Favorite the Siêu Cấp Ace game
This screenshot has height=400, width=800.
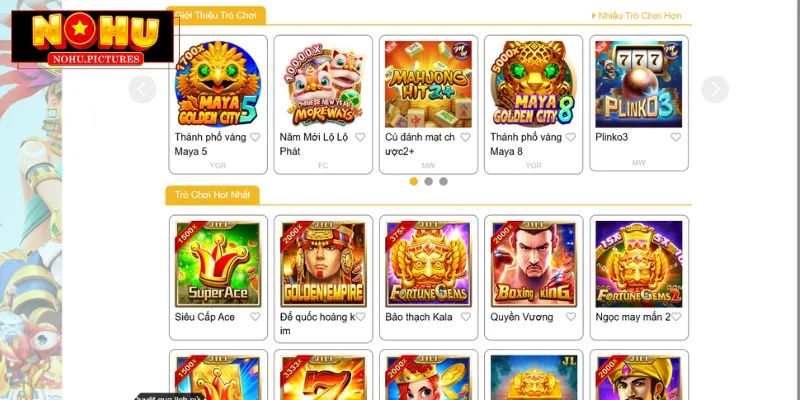click(x=255, y=317)
